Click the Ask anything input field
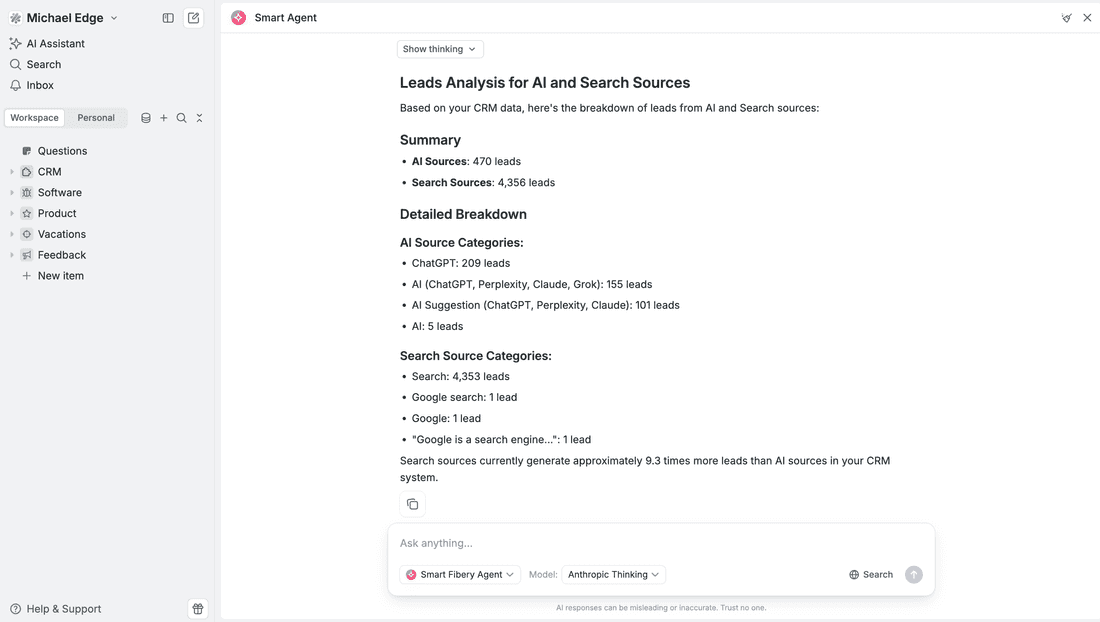 pyautogui.click(x=660, y=543)
